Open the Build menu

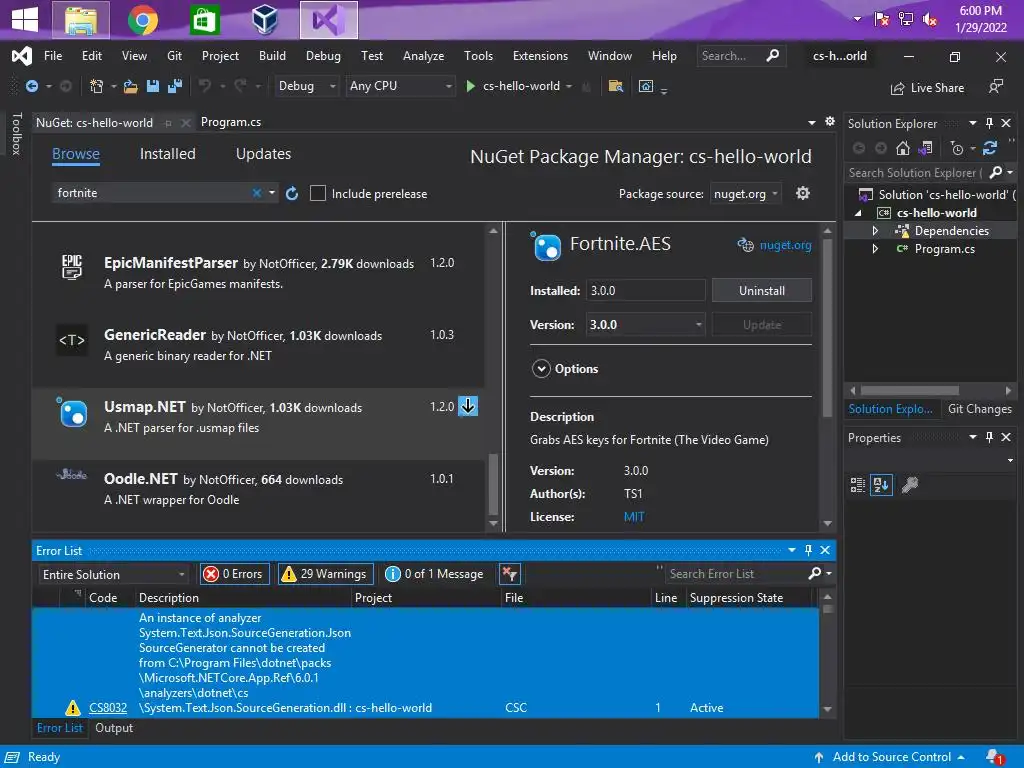[x=272, y=56]
